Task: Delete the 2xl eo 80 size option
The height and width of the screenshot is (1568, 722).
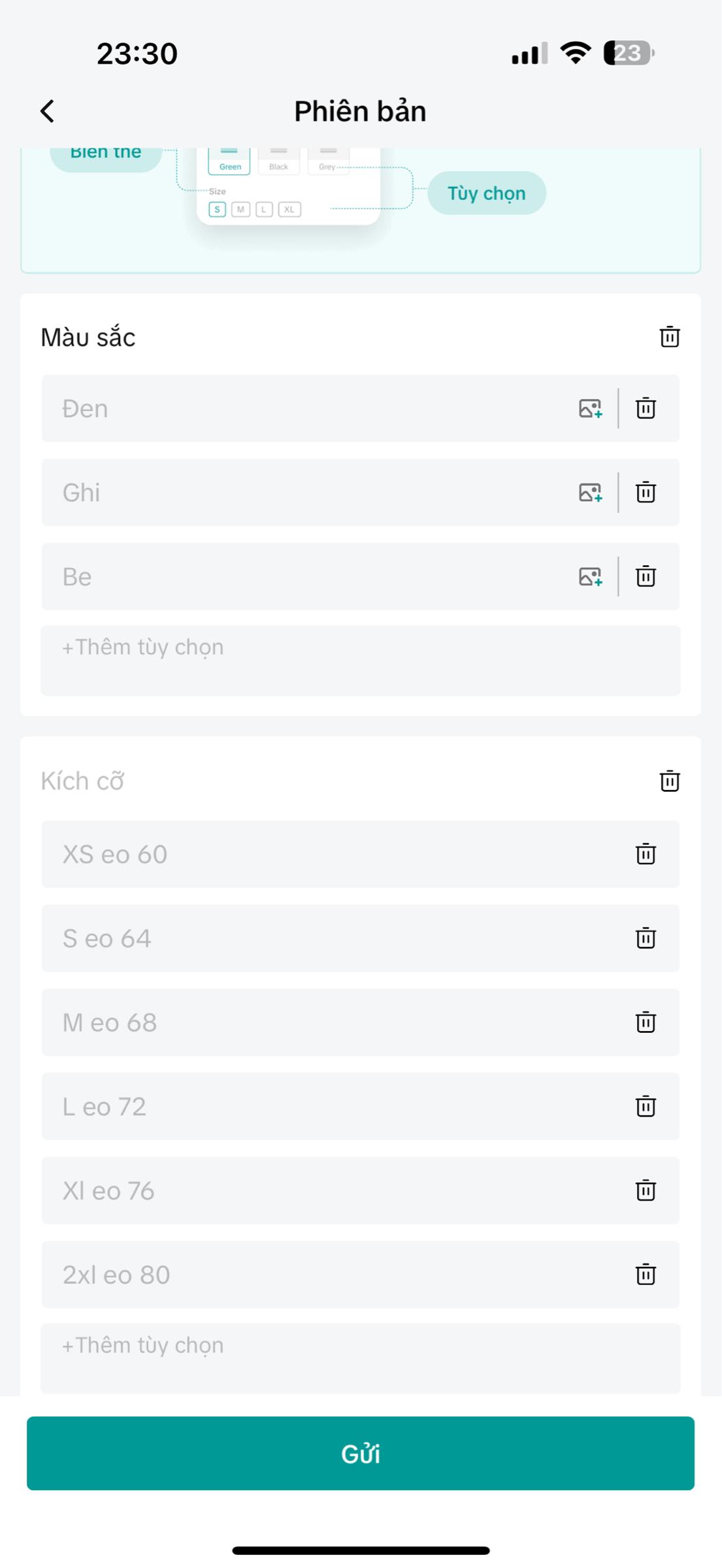Action: tap(646, 1275)
